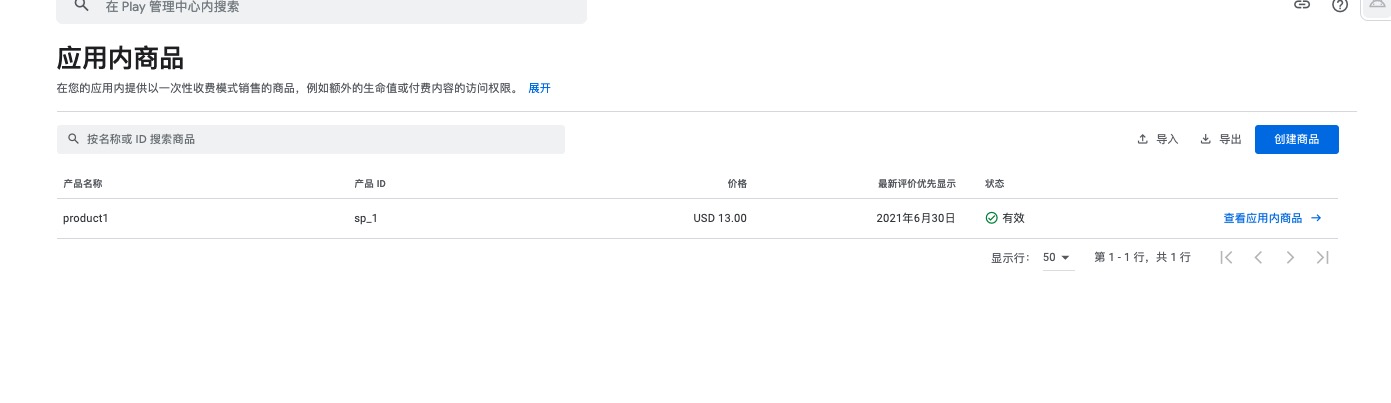The height and width of the screenshot is (403, 1391).
Task: Open the help question mark icon
Action: [x=1341, y=5]
